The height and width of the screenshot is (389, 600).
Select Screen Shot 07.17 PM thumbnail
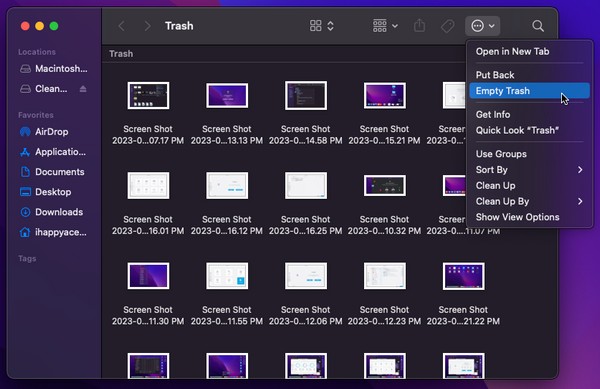click(x=148, y=95)
